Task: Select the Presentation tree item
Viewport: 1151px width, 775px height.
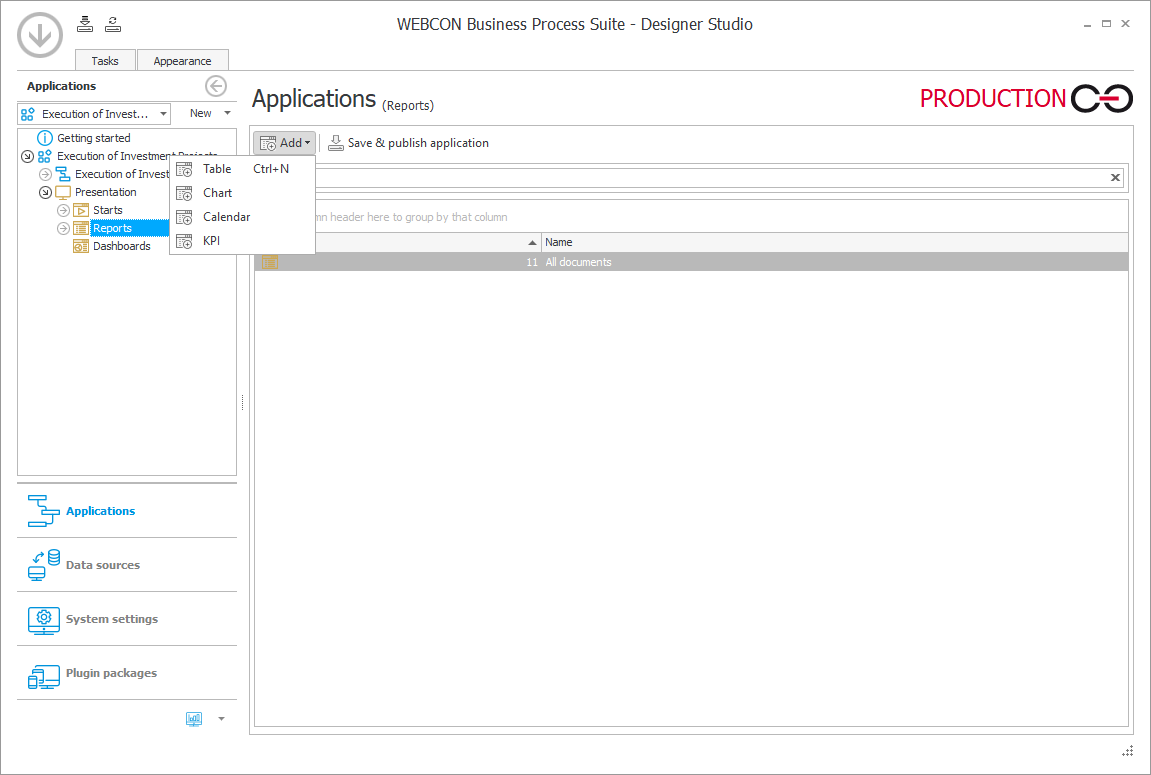Action: (106, 192)
